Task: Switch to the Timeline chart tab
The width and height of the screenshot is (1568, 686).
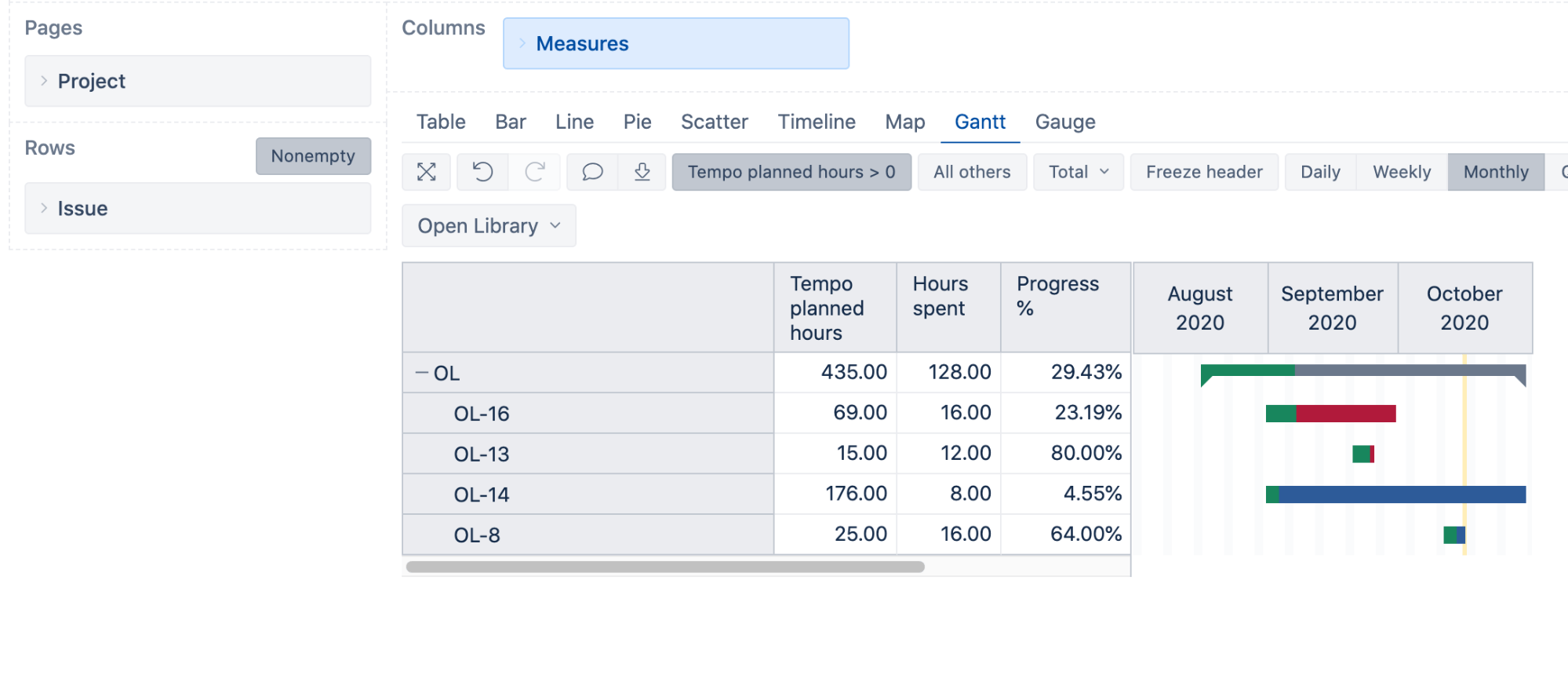Action: click(817, 122)
